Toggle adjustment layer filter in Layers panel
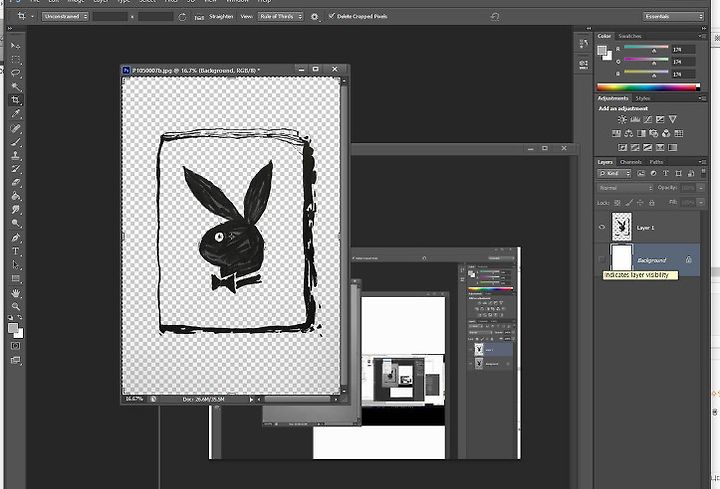The image size is (720, 489). pos(653,174)
